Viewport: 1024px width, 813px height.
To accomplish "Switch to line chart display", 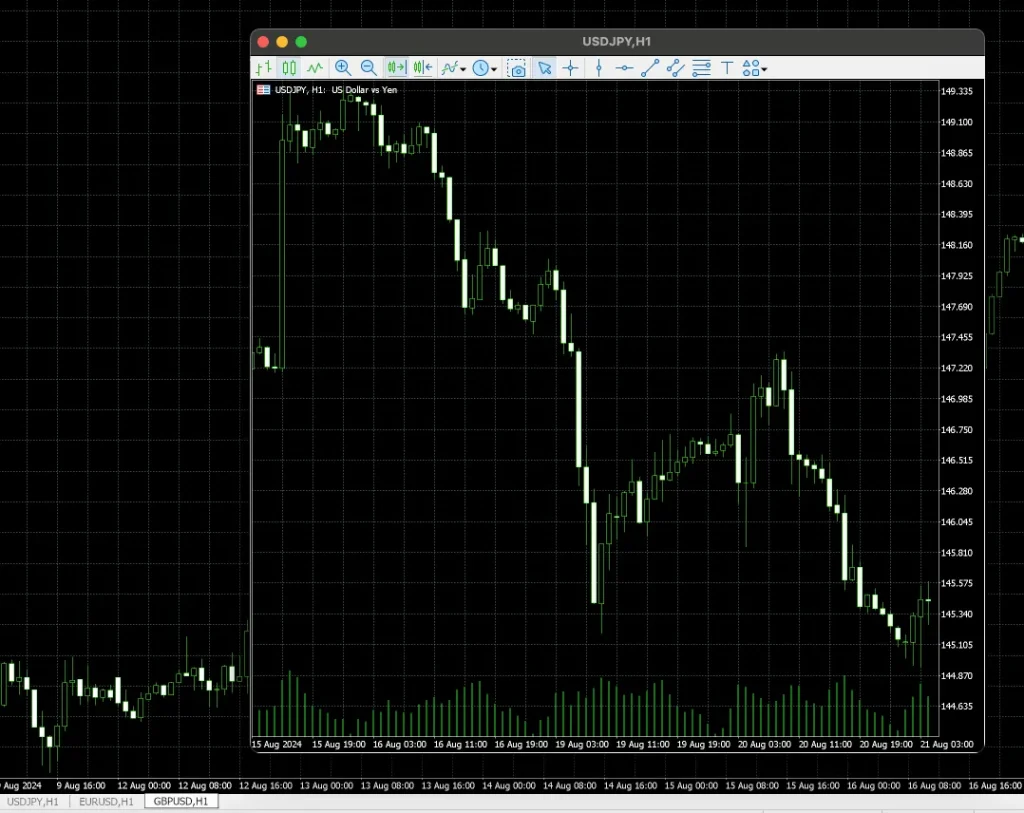I will pyautogui.click(x=315, y=68).
